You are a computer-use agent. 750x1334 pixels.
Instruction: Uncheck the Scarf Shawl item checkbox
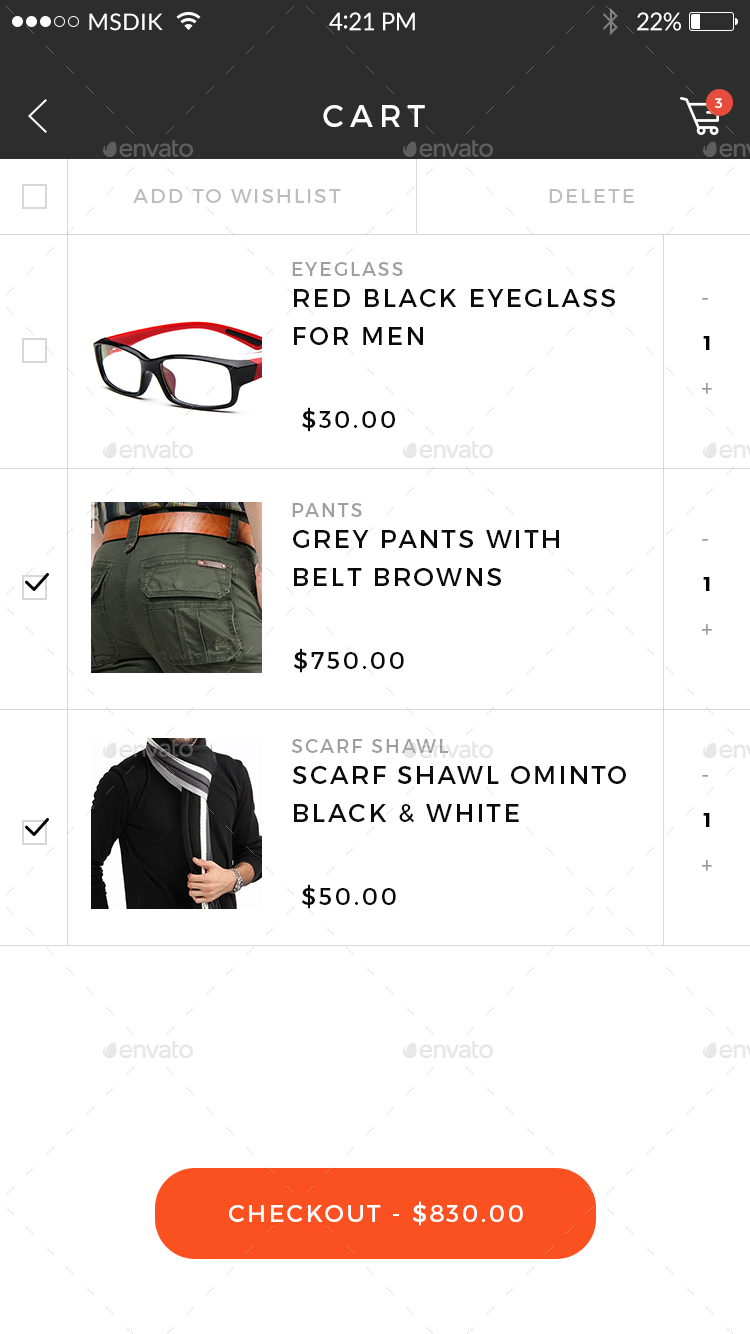[x=34, y=831]
